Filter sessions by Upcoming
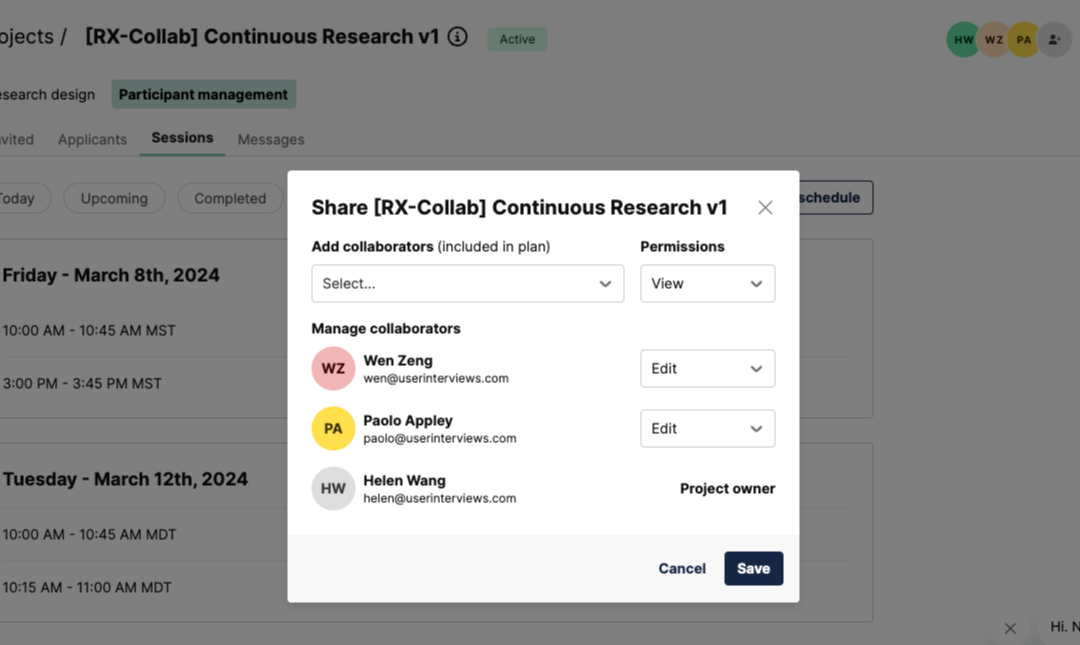The width and height of the screenshot is (1080, 645). (114, 198)
